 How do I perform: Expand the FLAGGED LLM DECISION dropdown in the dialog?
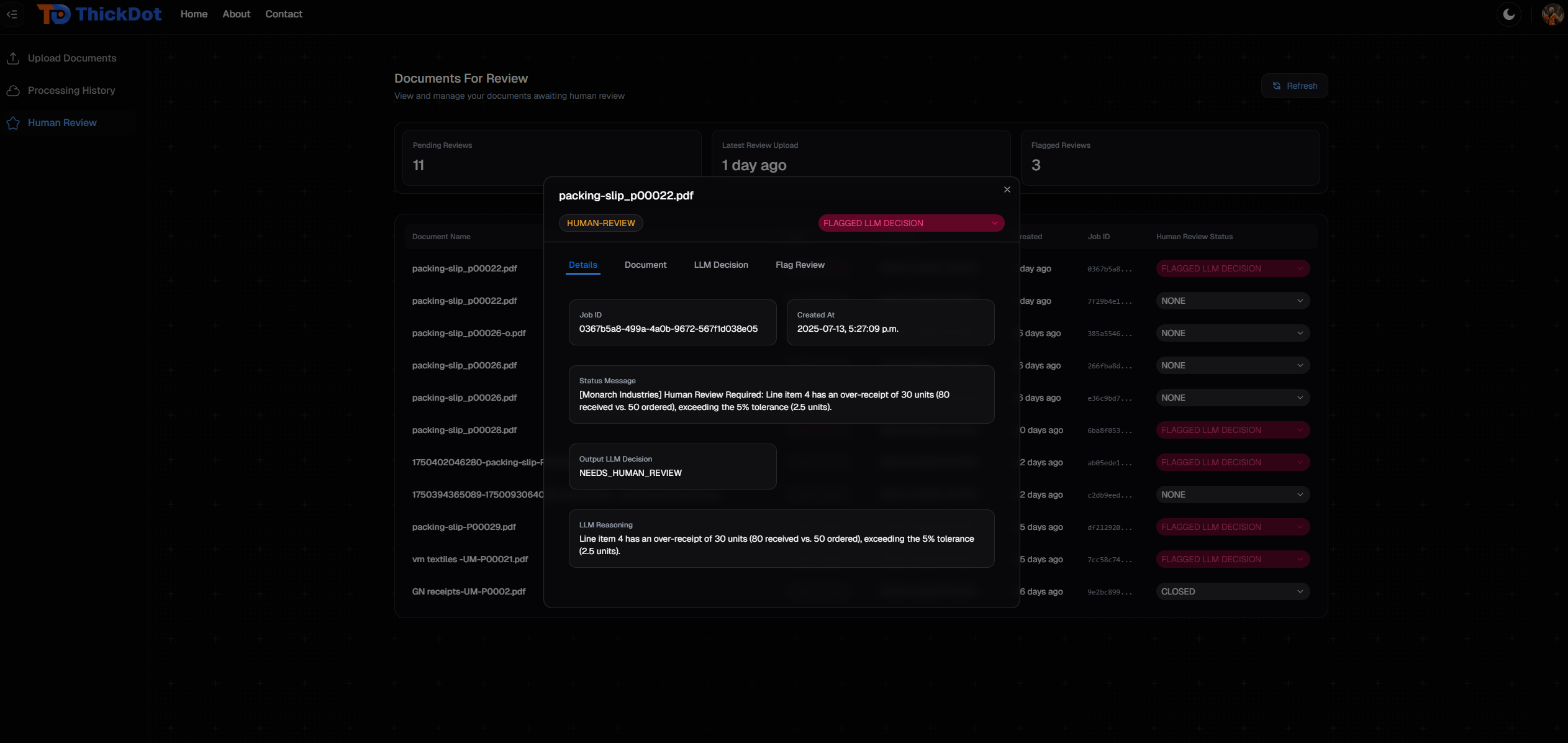point(910,223)
